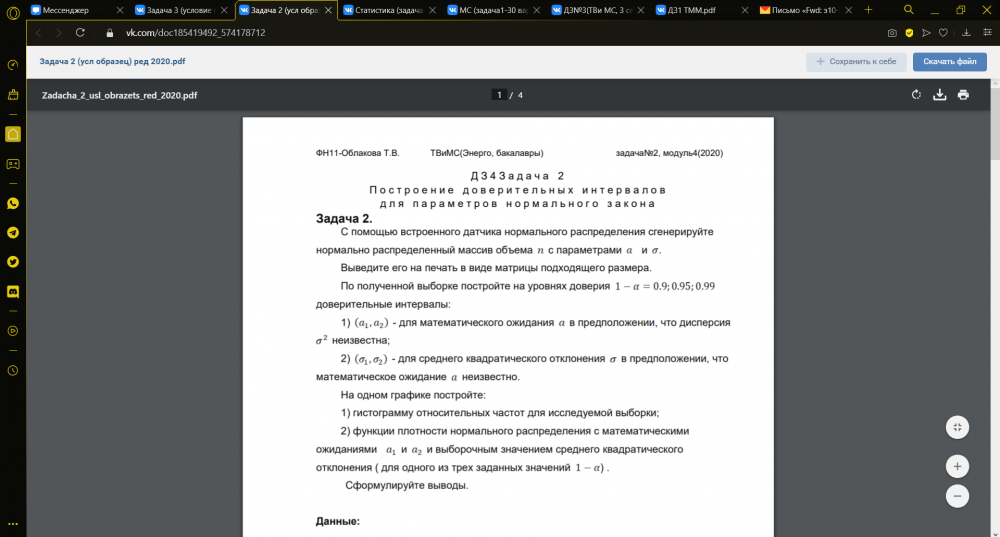The width and height of the screenshot is (1000, 537).
Task: Click the search tabs magnifier icon
Action: [x=909, y=10]
